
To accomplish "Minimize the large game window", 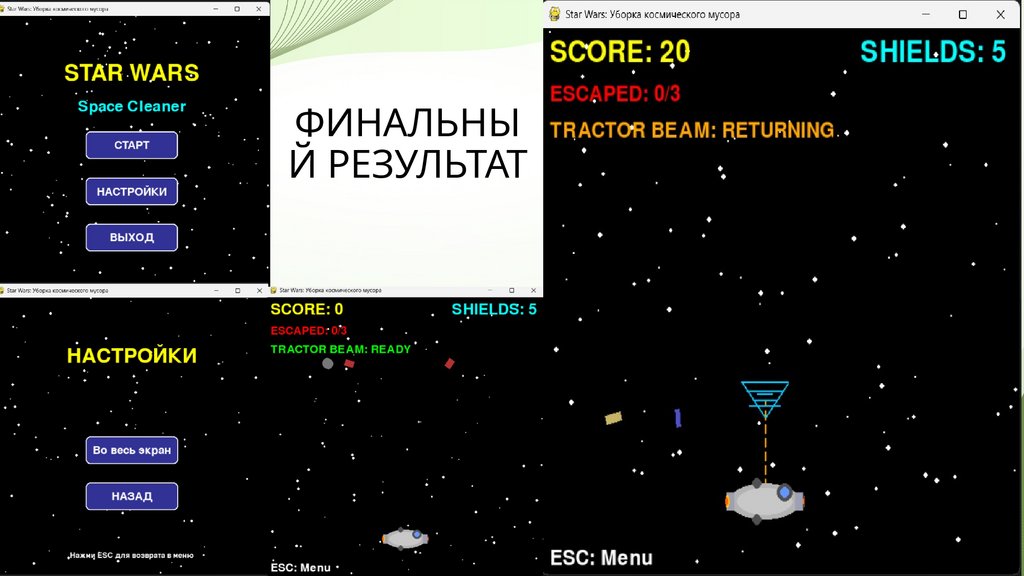I will 925,14.
